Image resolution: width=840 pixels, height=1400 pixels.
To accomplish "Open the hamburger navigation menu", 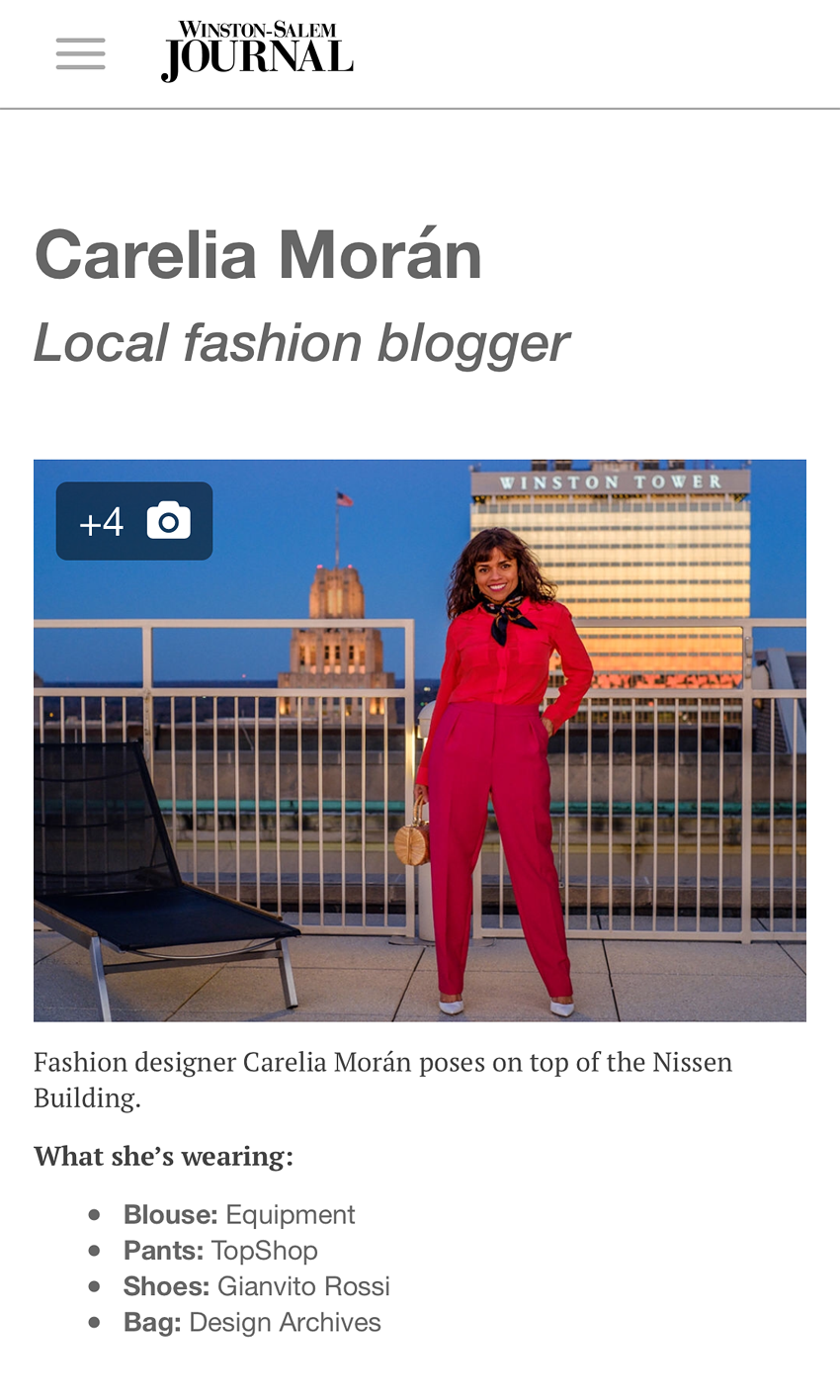I will 81,53.
